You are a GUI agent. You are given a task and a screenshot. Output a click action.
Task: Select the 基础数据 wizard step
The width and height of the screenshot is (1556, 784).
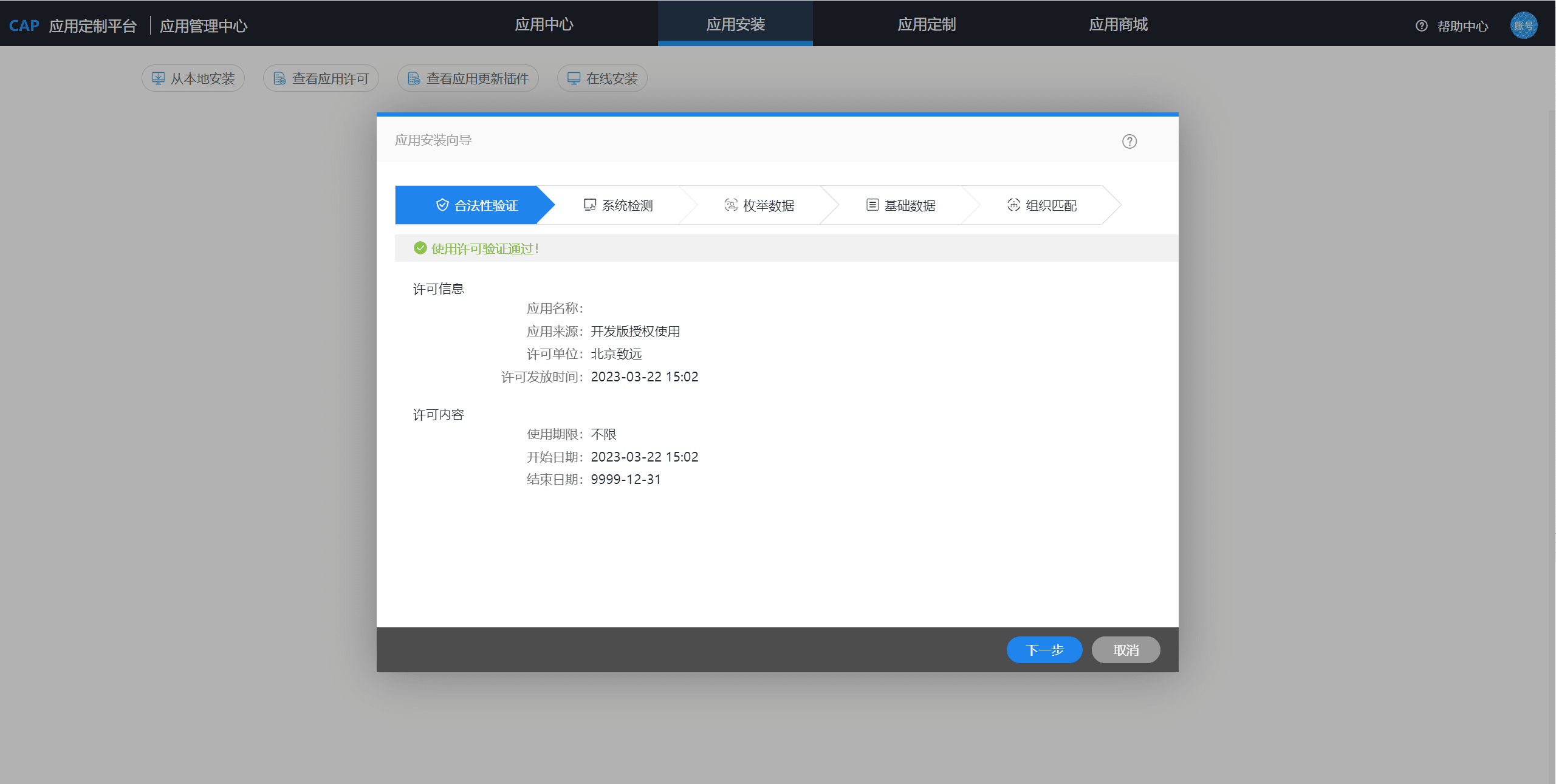coord(900,205)
